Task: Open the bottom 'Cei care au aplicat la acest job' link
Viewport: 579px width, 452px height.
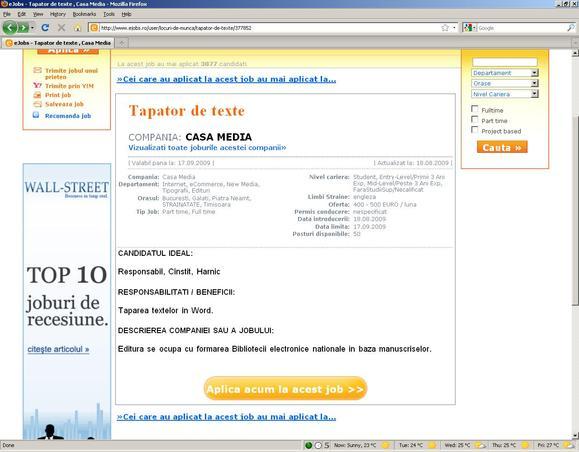Action: [226, 417]
